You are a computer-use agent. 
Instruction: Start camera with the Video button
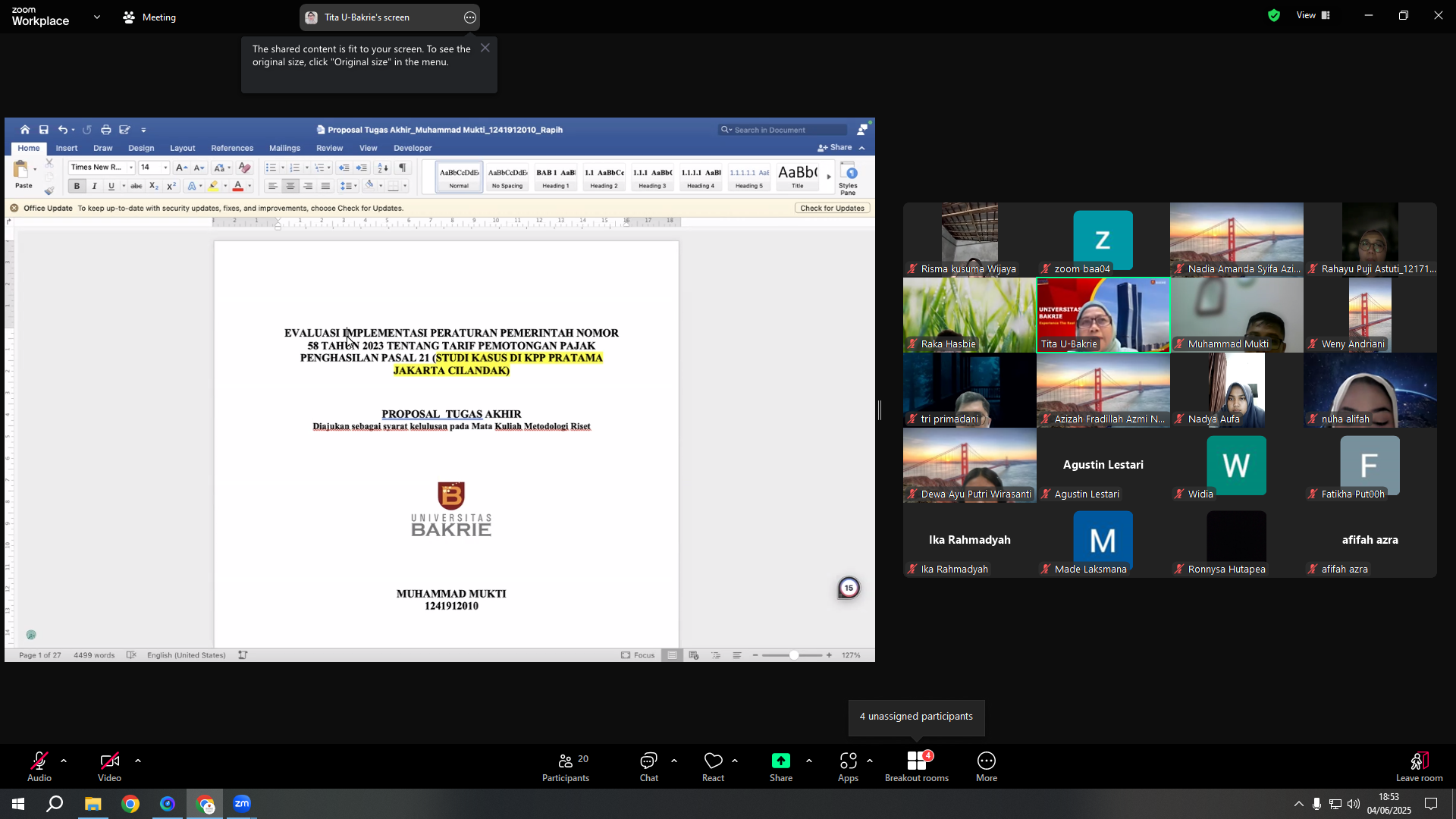[109, 767]
